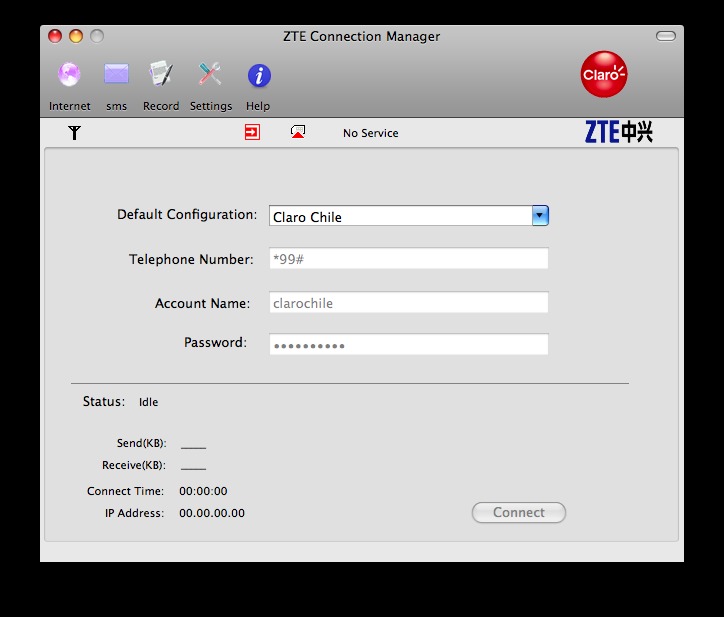Click the Connect Time label

pyautogui.click(x=126, y=491)
